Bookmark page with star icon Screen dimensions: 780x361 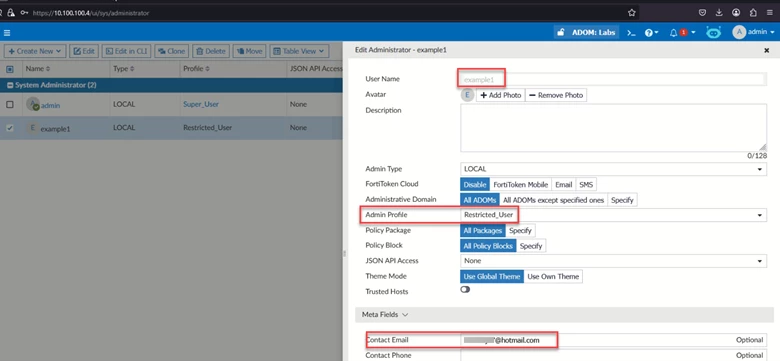631,13
